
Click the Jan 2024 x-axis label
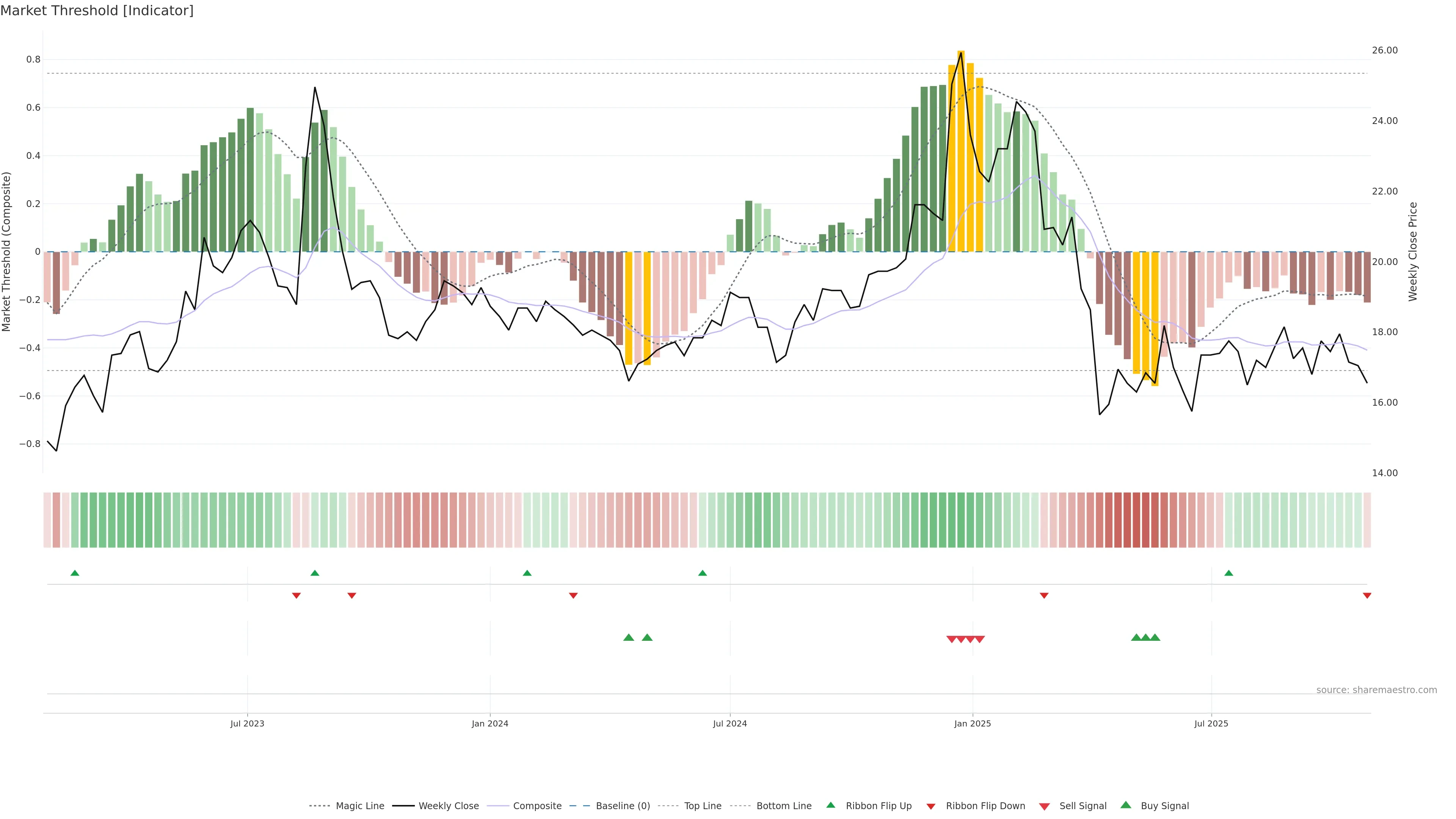490,723
